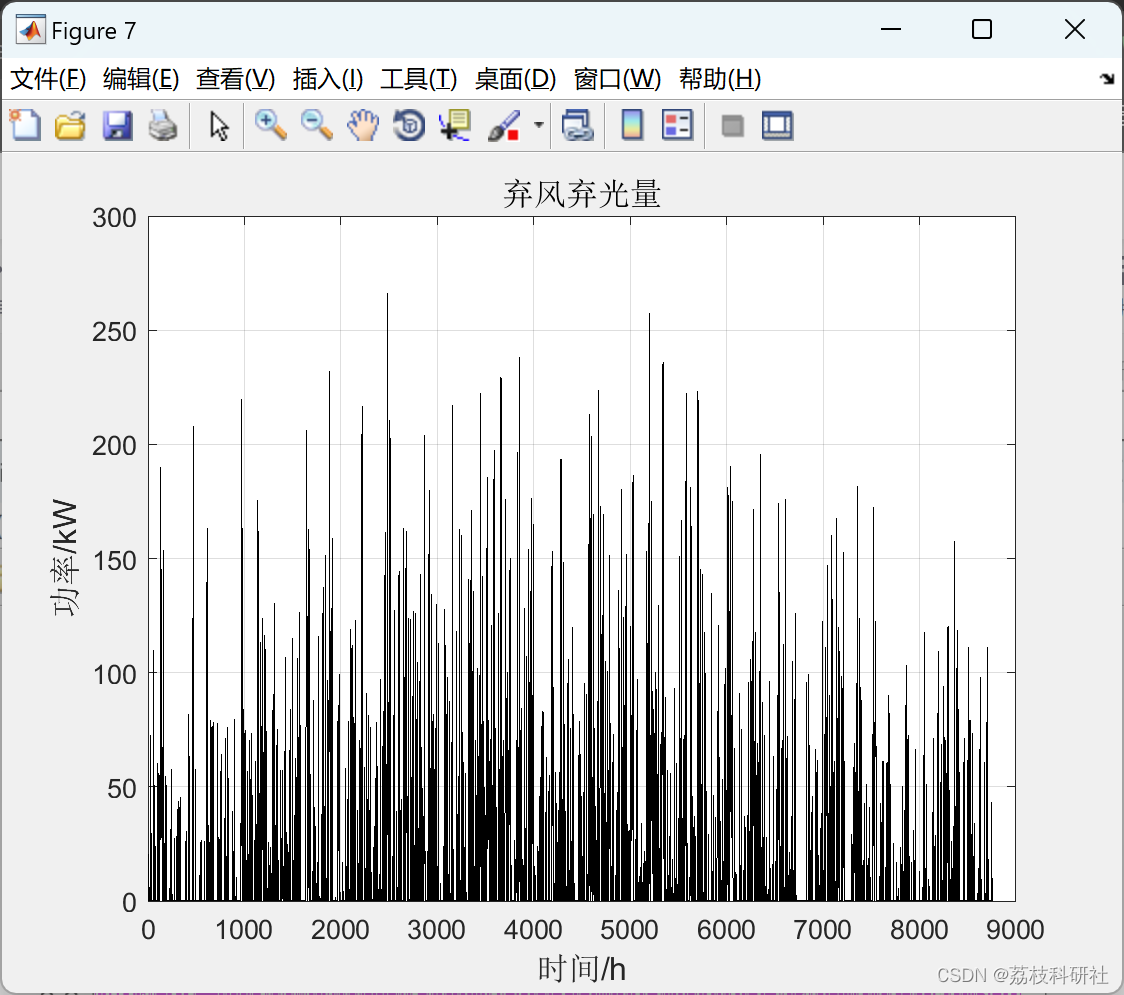Screen dimensions: 1124x995
Task: Select the Rotate 3D tool
Action: 409,125
